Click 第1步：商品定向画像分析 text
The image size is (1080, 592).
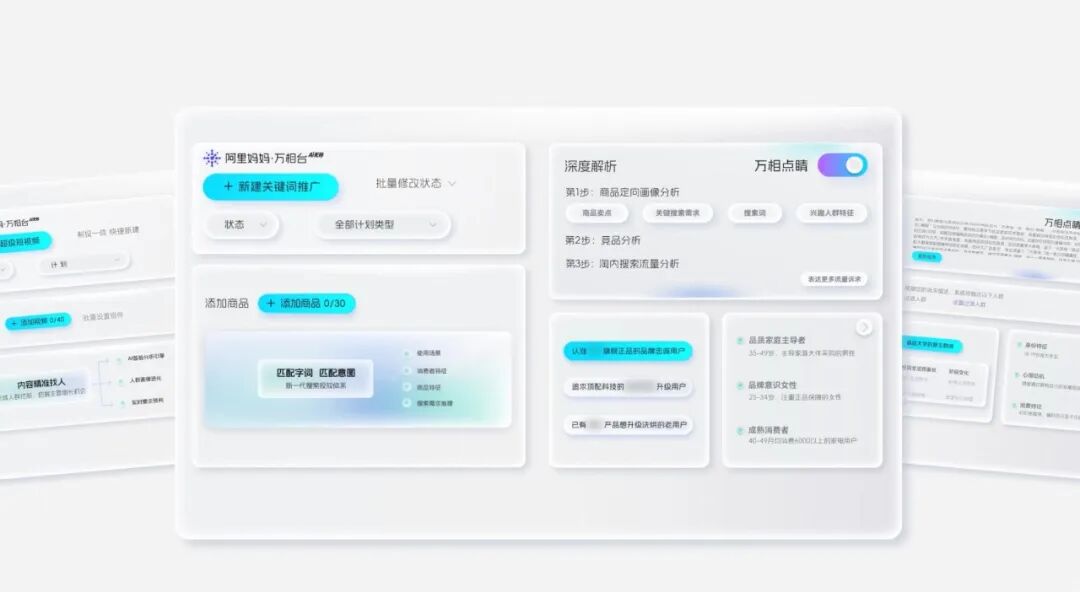point(622,192)
